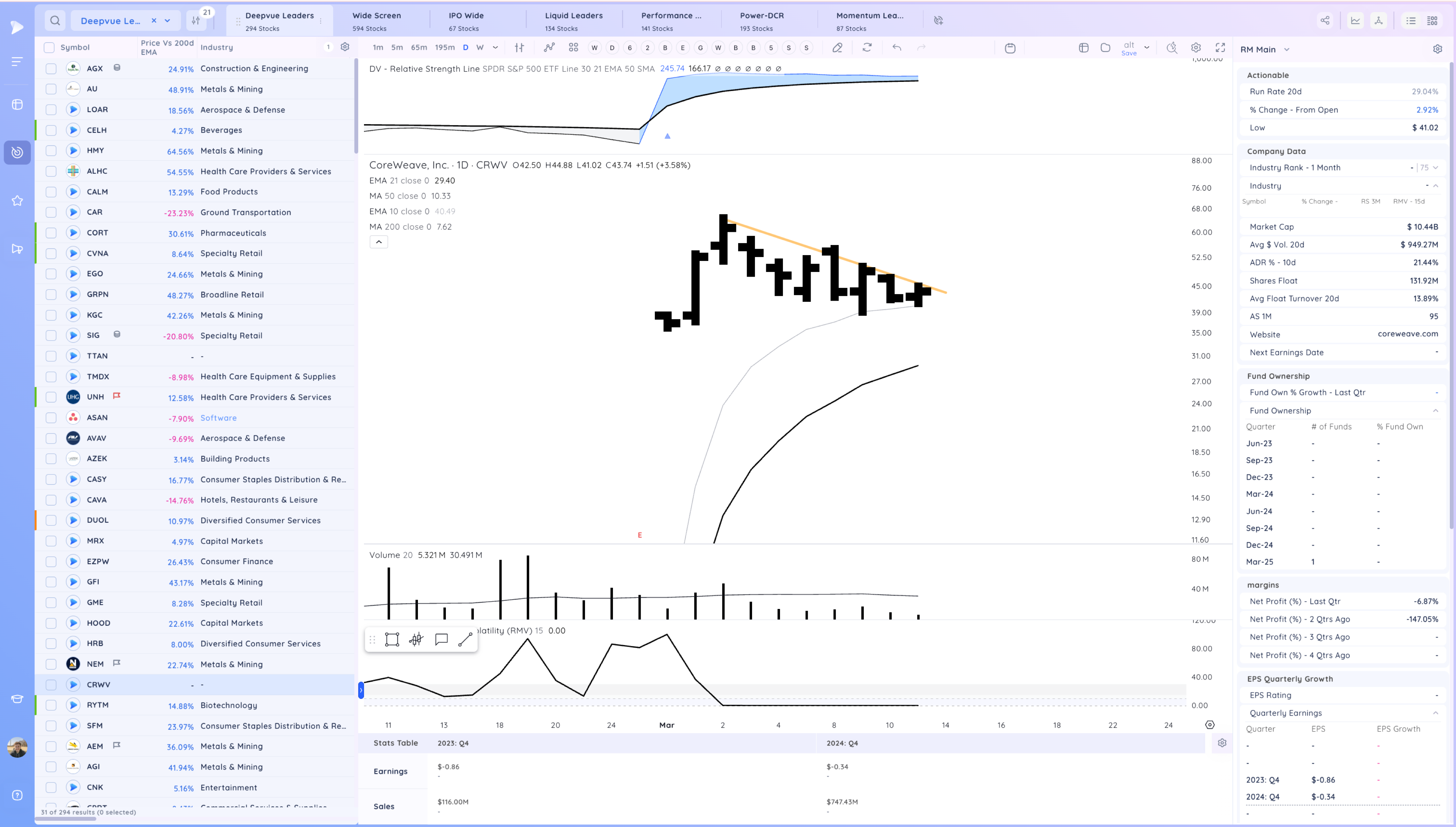
Task: Toggle fullscreen chart mode
Action: pyautogui.click(x=1220, y=48)
